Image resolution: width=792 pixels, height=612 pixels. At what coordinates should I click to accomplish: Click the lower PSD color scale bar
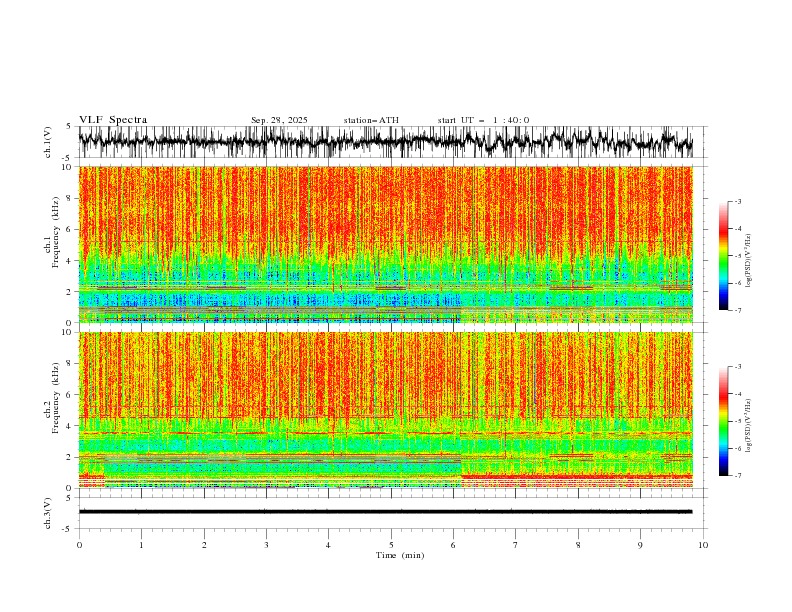pos(723,421)
